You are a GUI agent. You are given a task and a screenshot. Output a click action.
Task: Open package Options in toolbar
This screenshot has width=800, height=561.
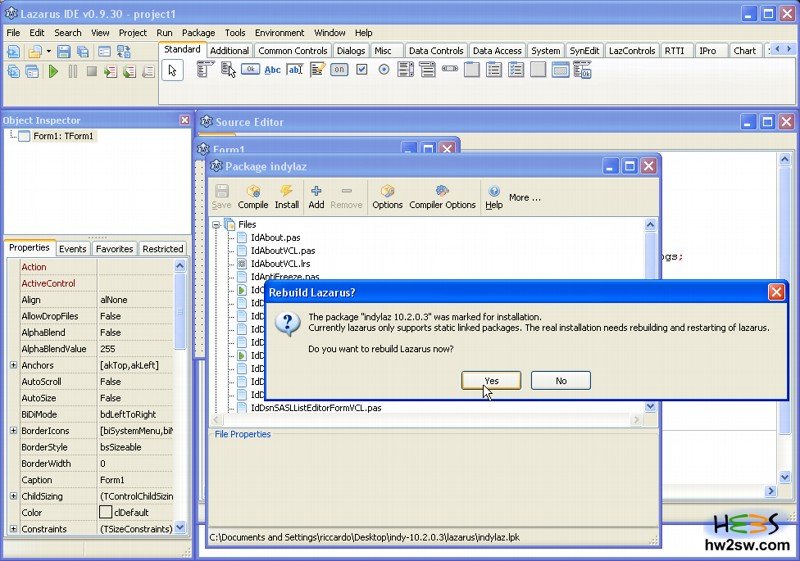(387, 197)
